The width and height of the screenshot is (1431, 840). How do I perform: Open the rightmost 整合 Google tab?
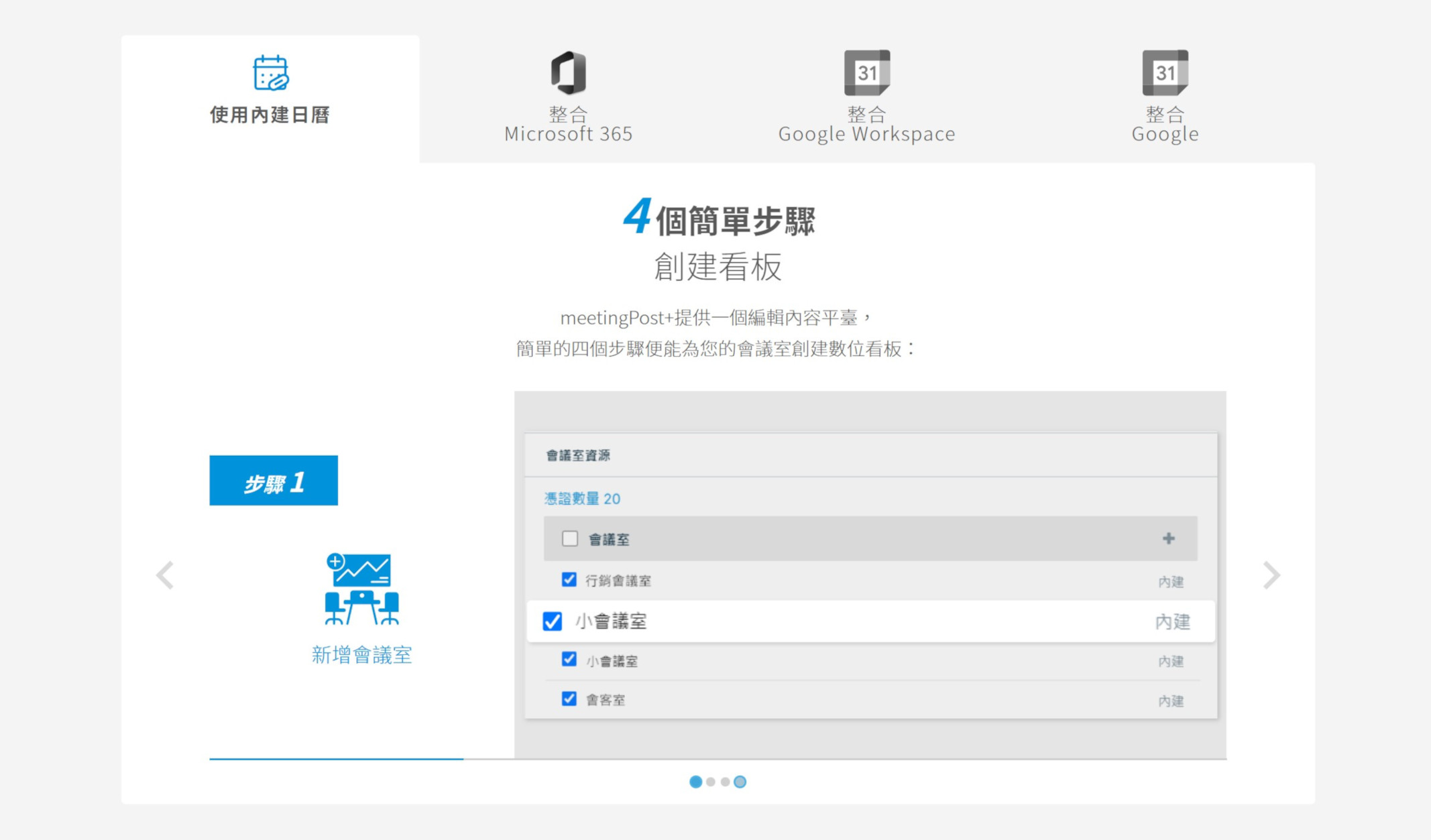point(1165,99)
